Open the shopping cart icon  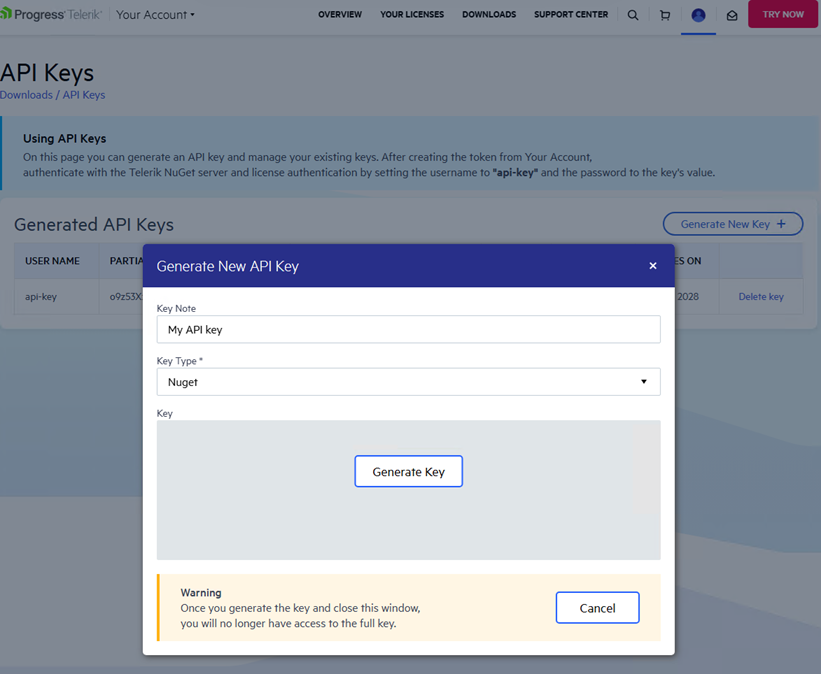(x=664, y=14)
